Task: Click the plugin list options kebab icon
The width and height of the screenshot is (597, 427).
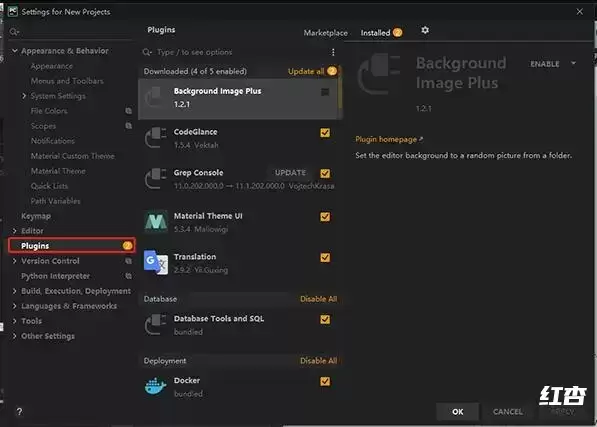Action: [x=333, y=52]
